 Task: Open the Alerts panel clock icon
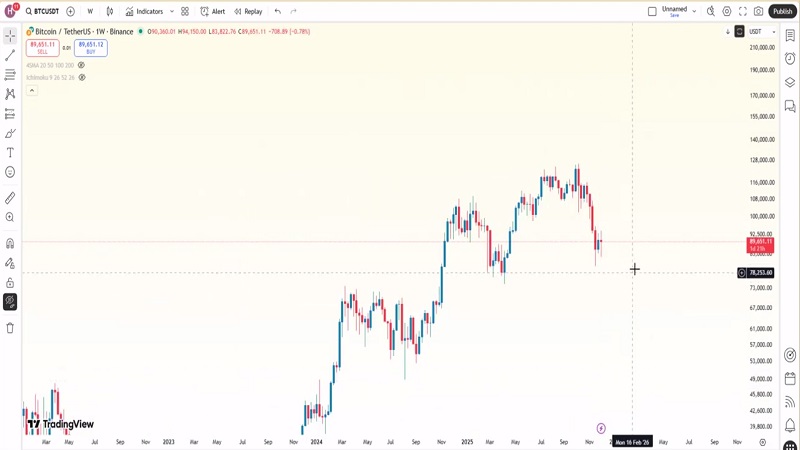[790, 58]
